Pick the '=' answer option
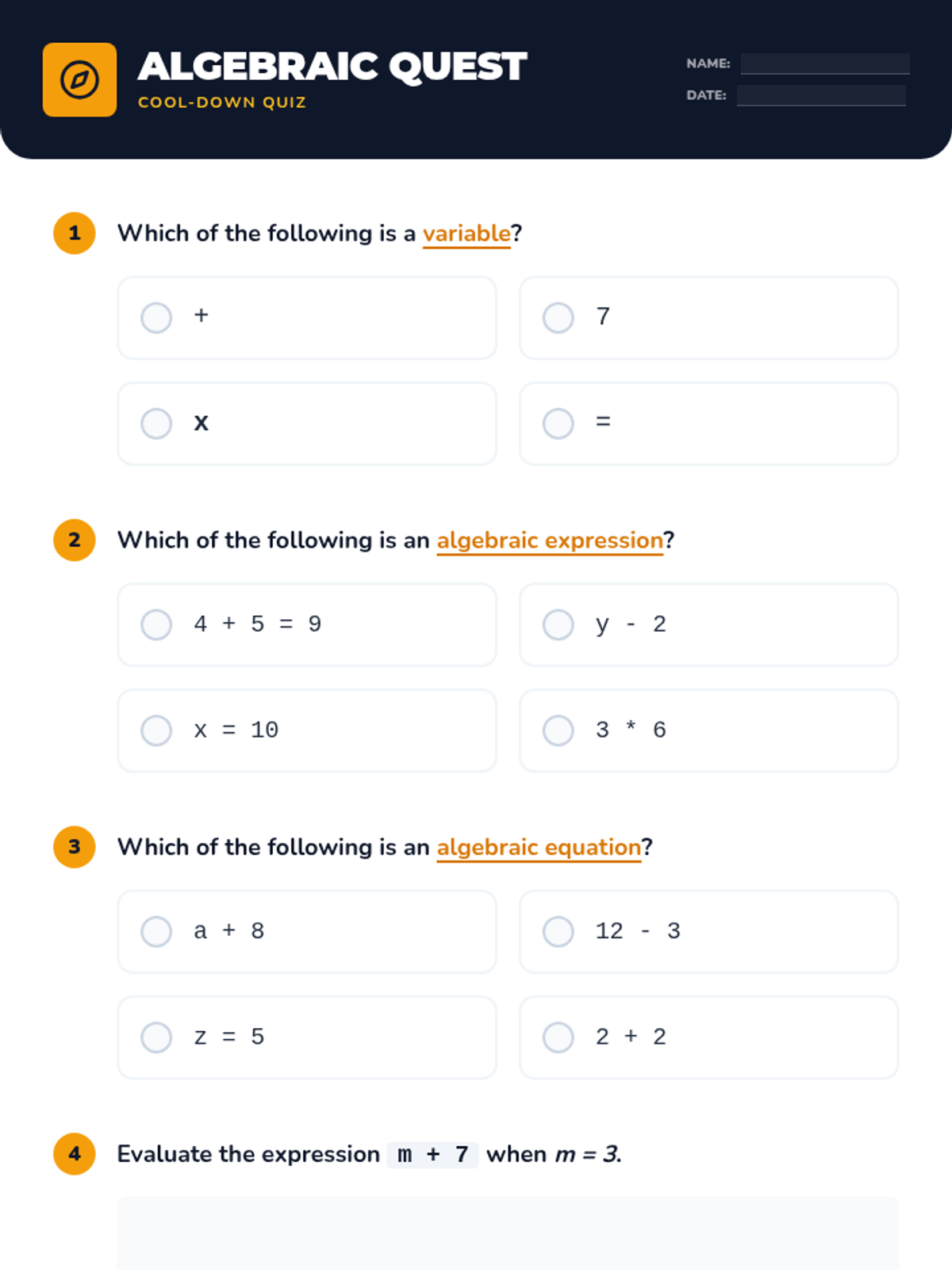 (x=559, y=424)
